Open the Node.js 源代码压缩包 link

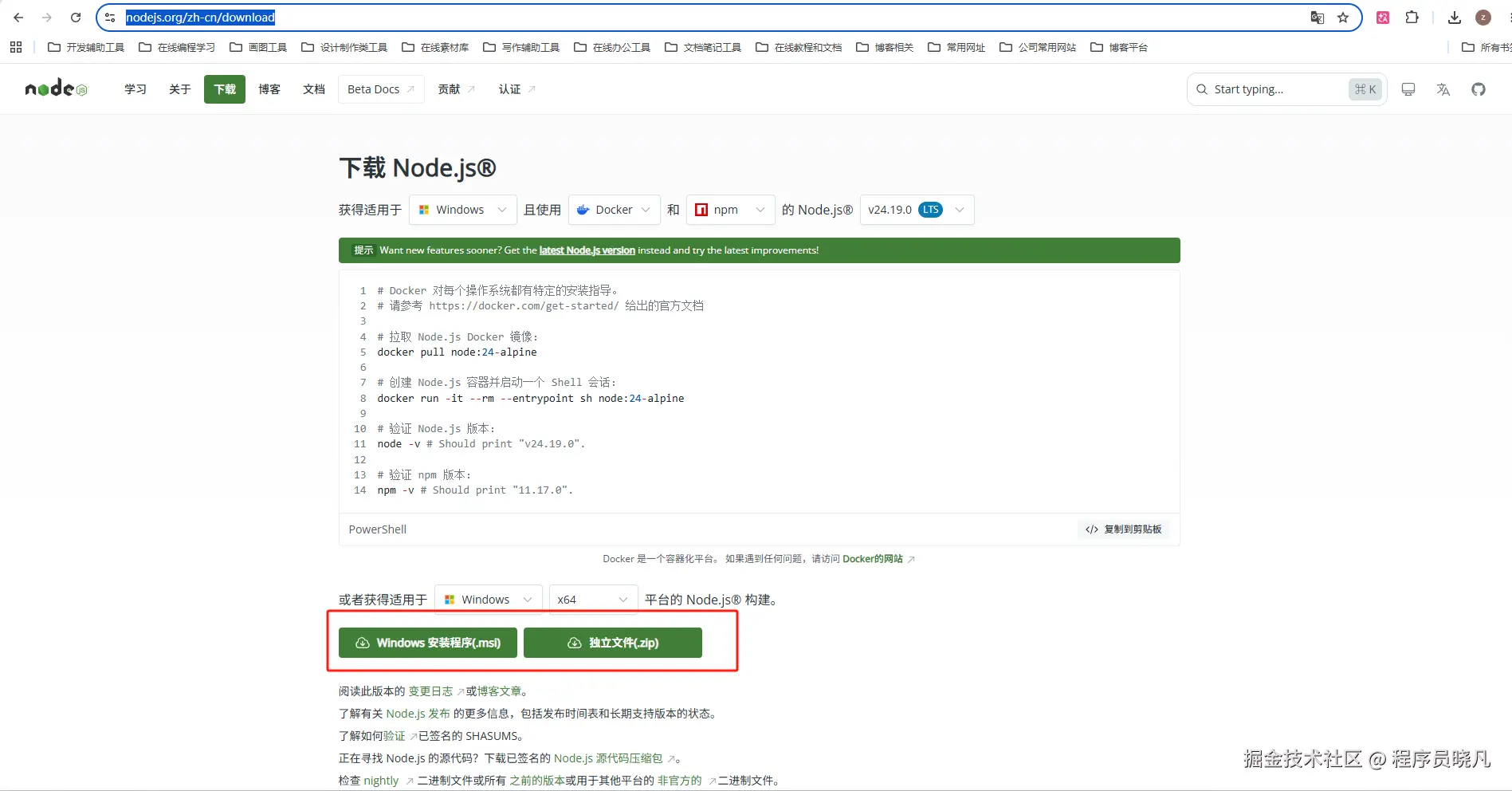pyautogui.click(x=608, y=758)
